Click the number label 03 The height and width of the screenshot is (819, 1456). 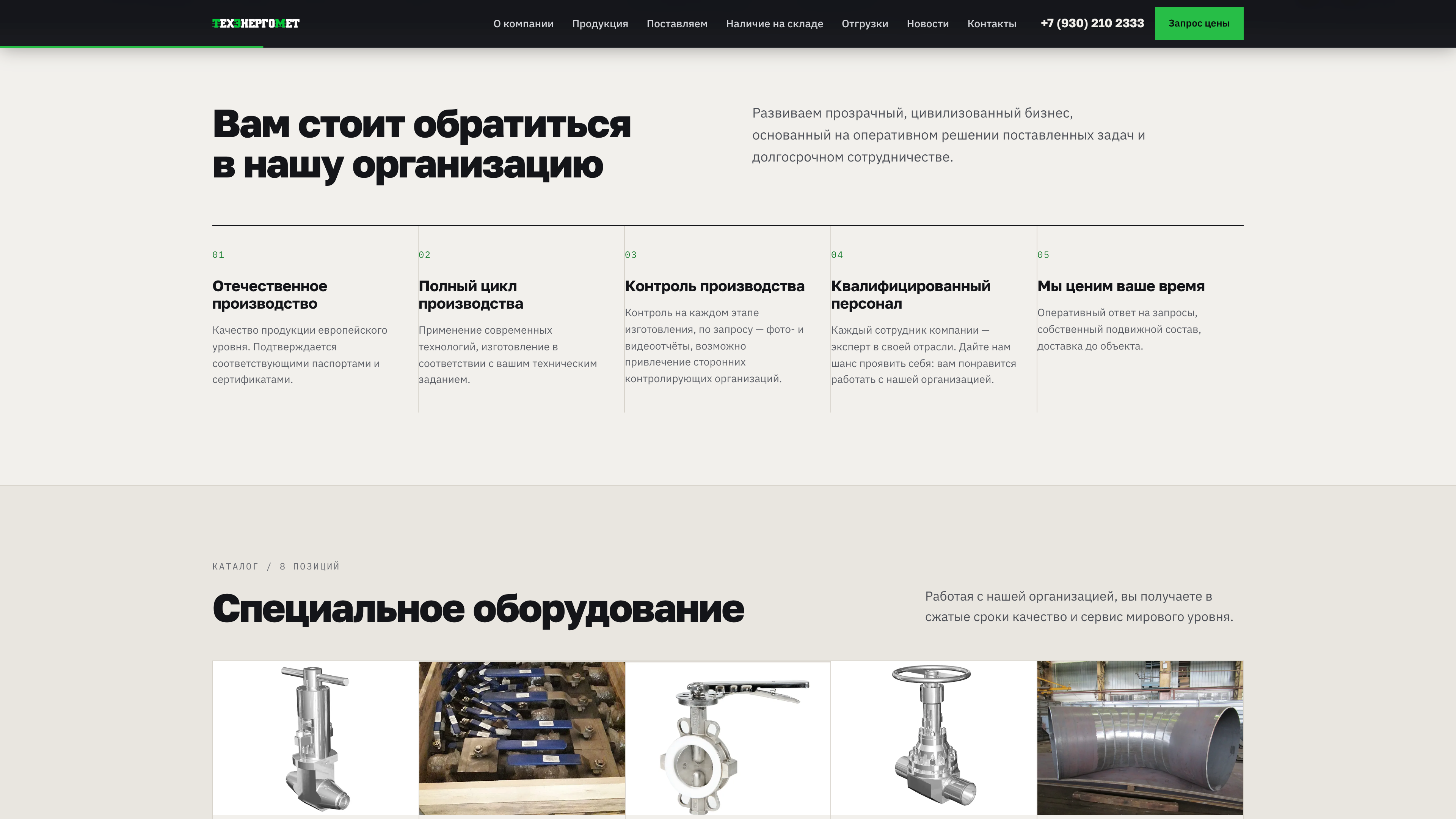[x=631, y=255]
